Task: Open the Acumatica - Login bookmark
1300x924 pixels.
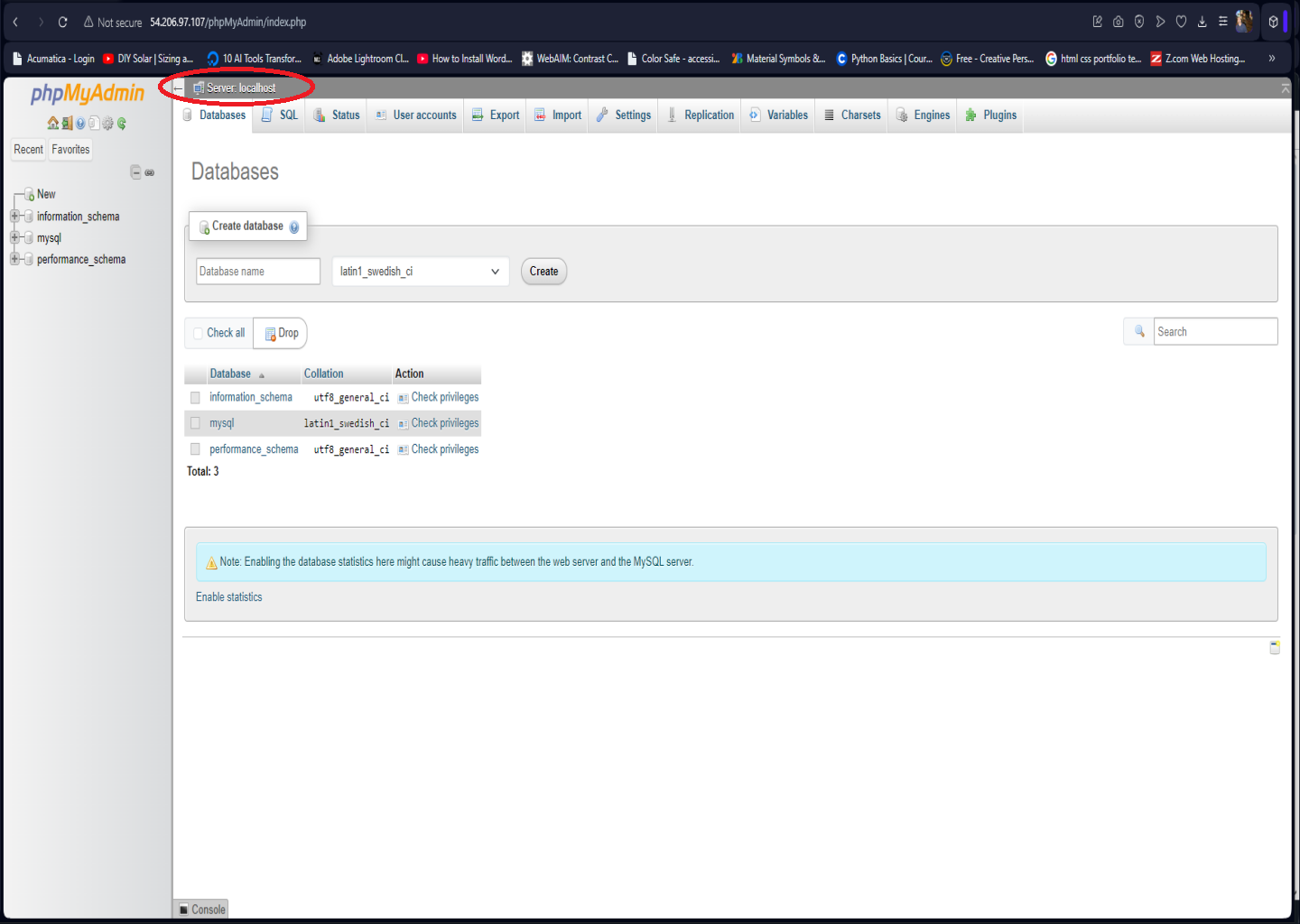Action: click(x=53, y=59)
